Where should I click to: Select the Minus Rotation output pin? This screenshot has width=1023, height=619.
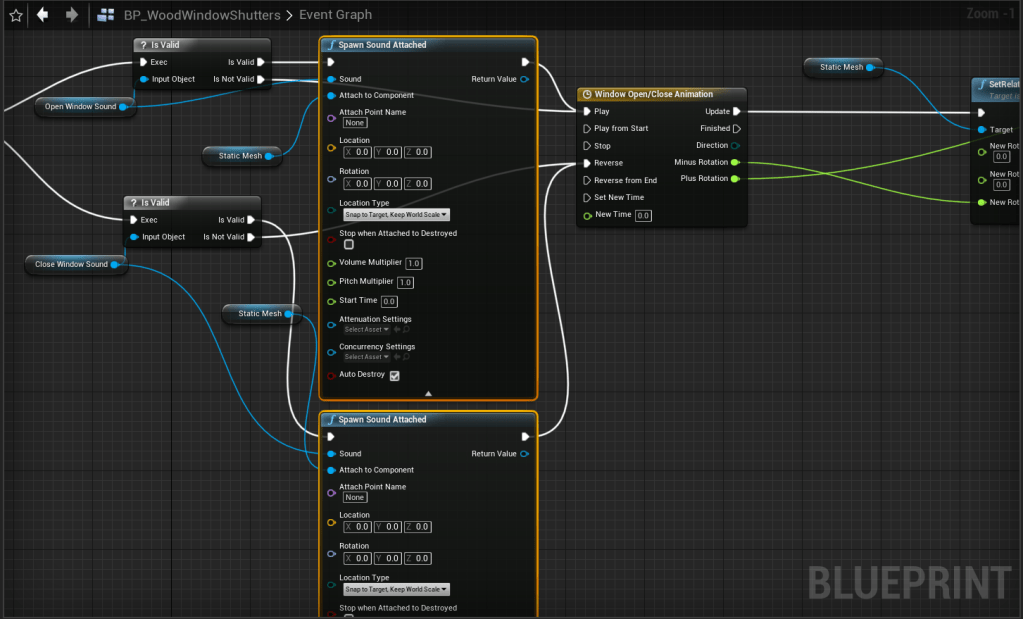pos(735,162)
